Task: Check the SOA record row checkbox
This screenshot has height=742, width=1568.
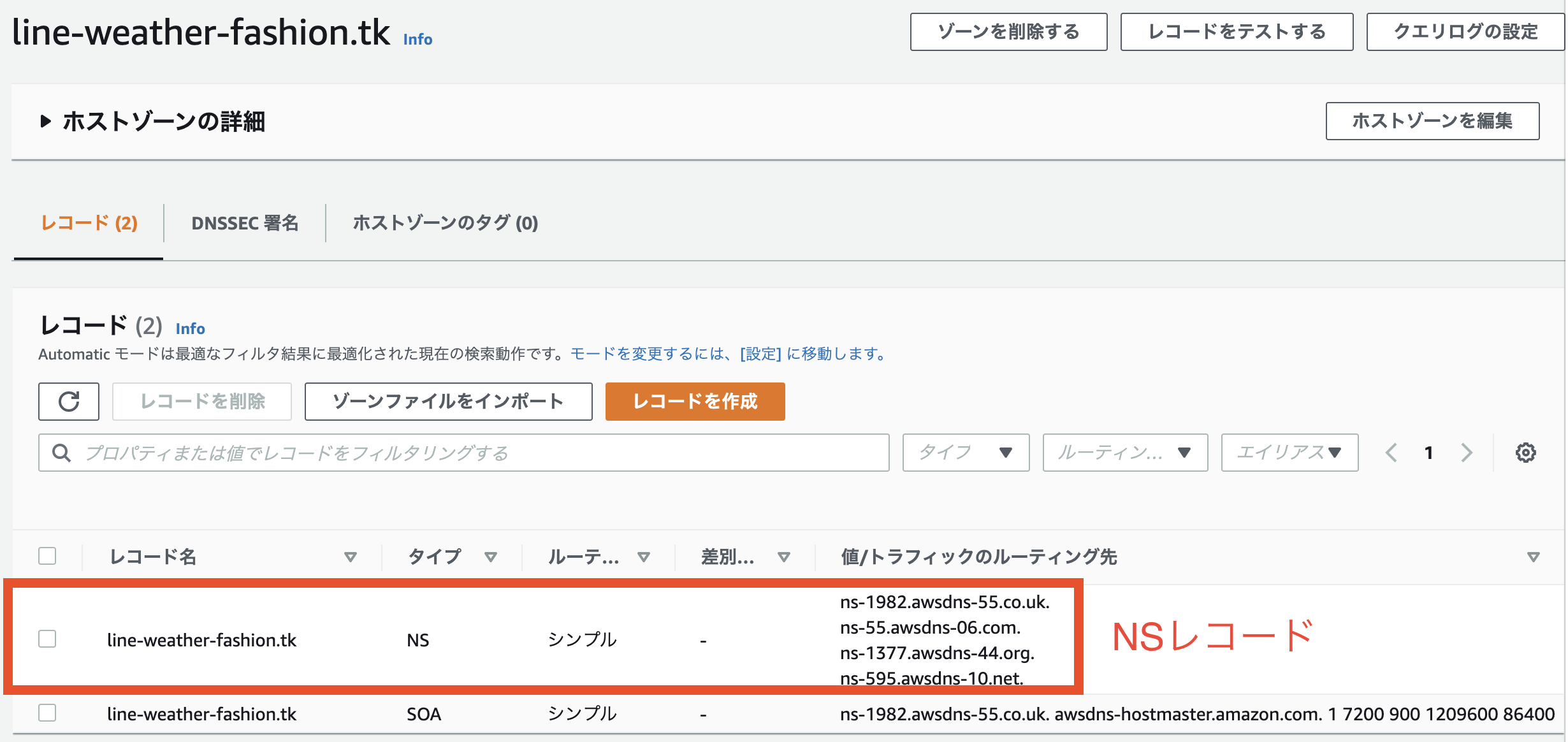Action: pyautogui.click(x=47, y=713)
